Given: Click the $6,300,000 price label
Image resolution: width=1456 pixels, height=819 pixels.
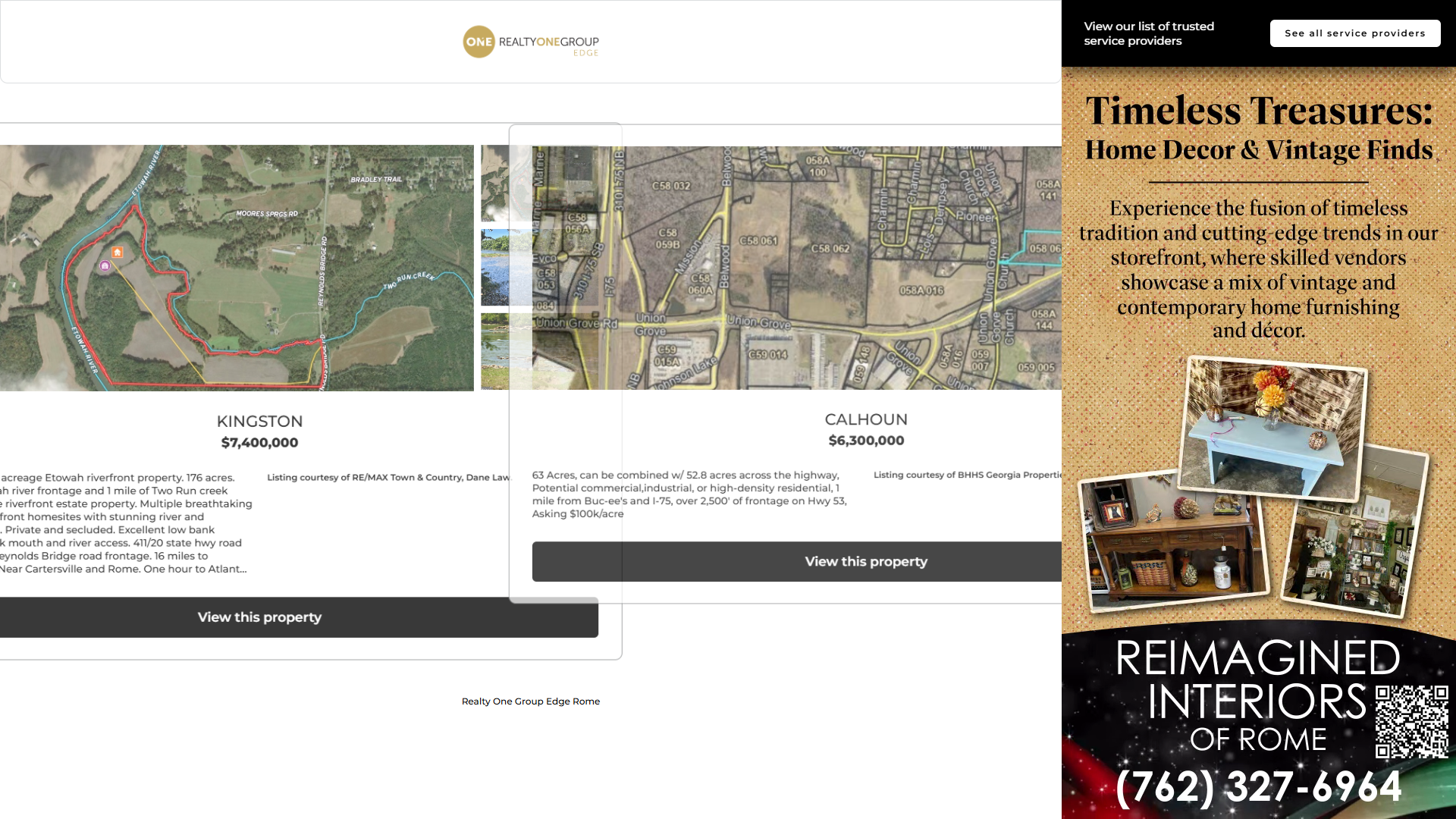Looking at the screenshot, I should [x=866, y=441].
